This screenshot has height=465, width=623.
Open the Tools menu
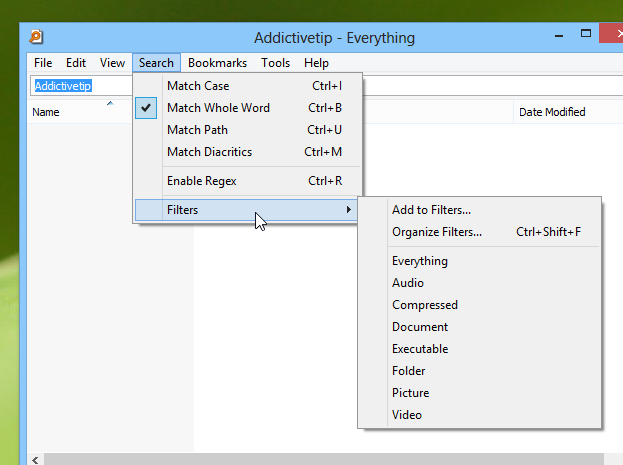pyautogui.click(x=275, y=63)
